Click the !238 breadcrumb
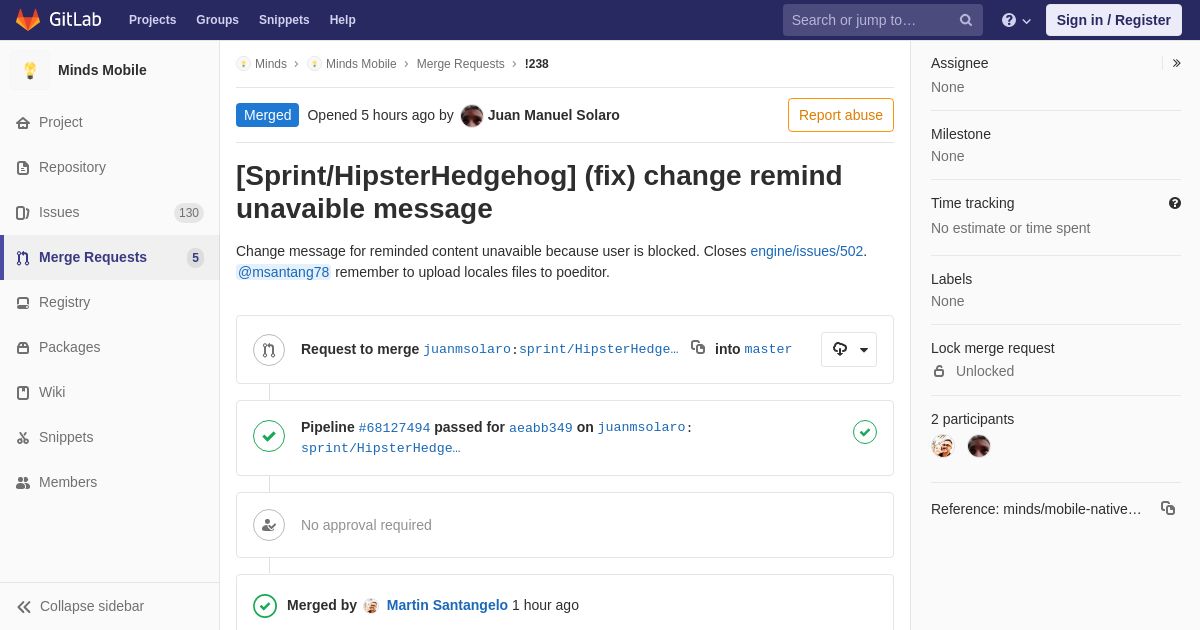 [537, 64]
